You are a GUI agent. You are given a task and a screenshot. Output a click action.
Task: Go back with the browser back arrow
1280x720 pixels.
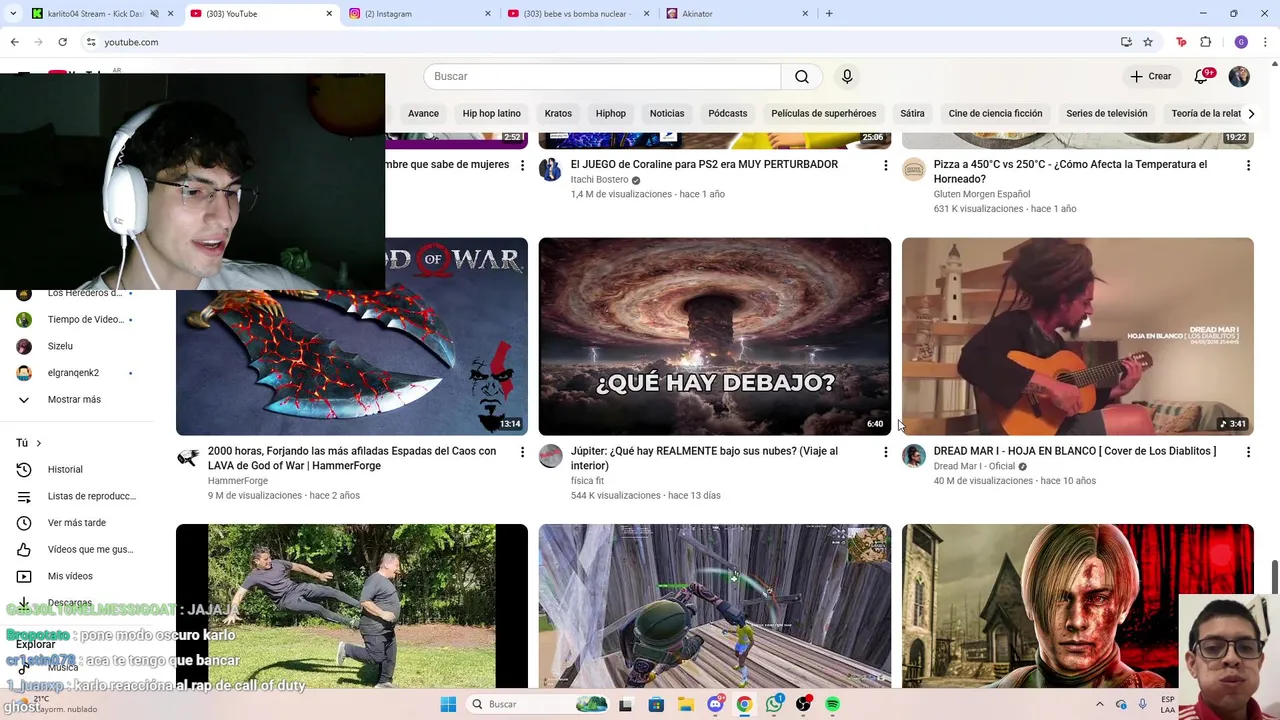click(x=14, y=42)
